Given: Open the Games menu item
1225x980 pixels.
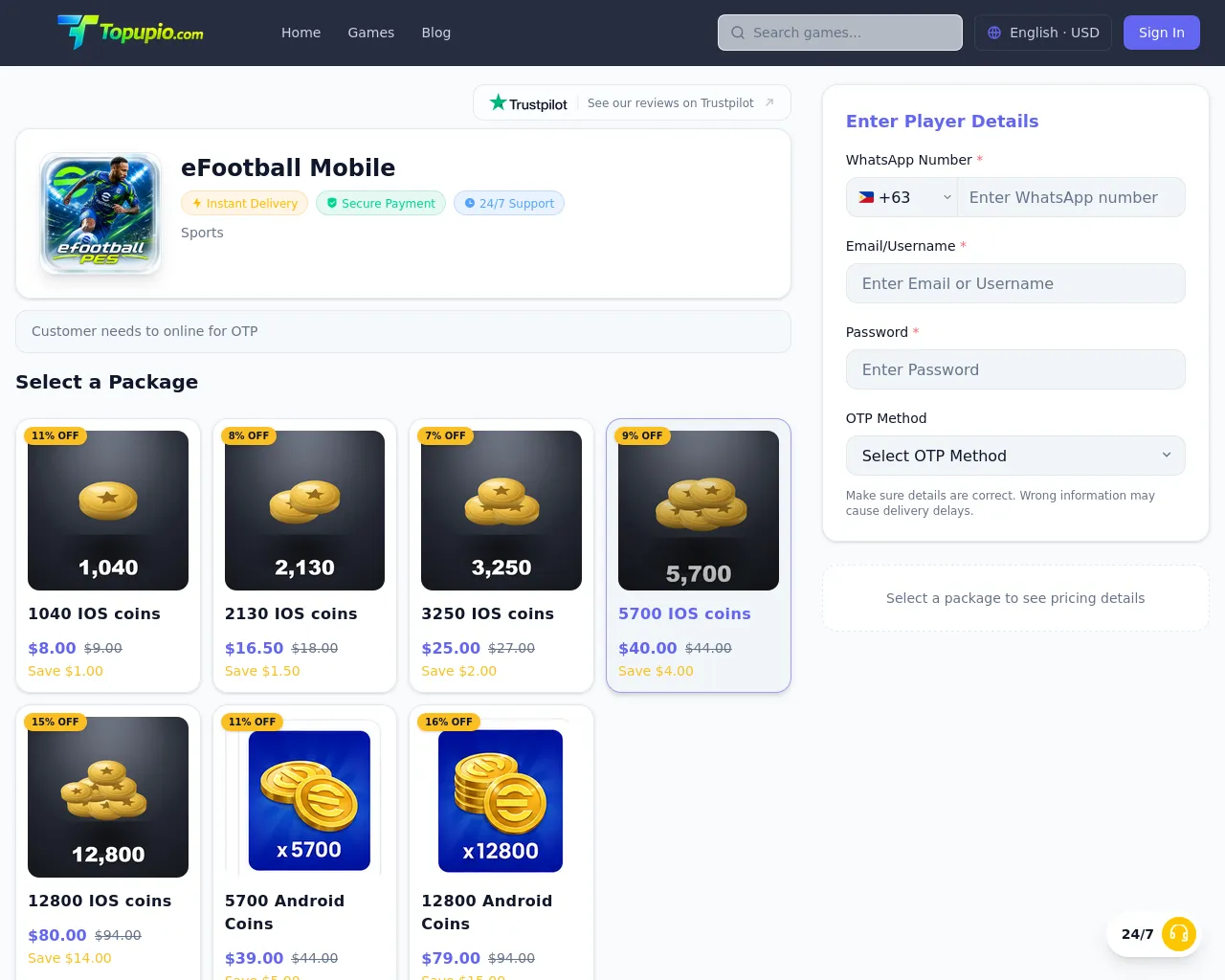Looking at the screenshot, I should coord(371,33).
